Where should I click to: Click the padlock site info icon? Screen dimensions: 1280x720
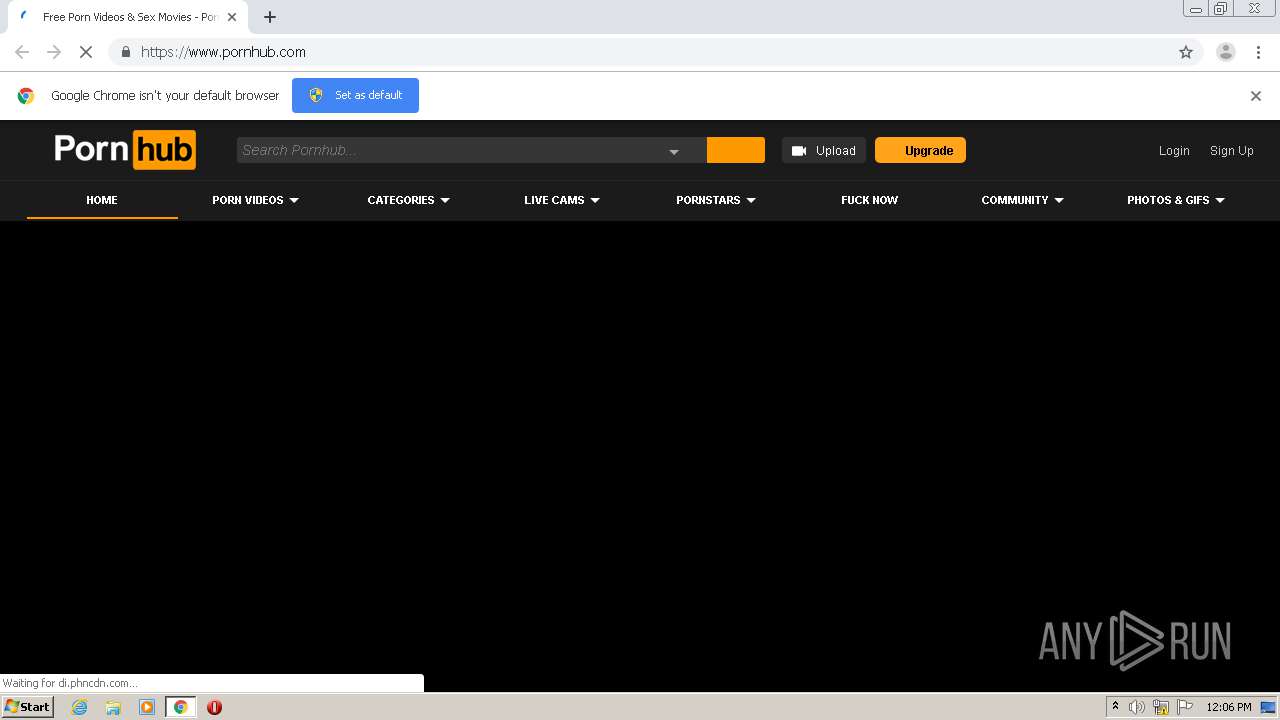point(125,52)
